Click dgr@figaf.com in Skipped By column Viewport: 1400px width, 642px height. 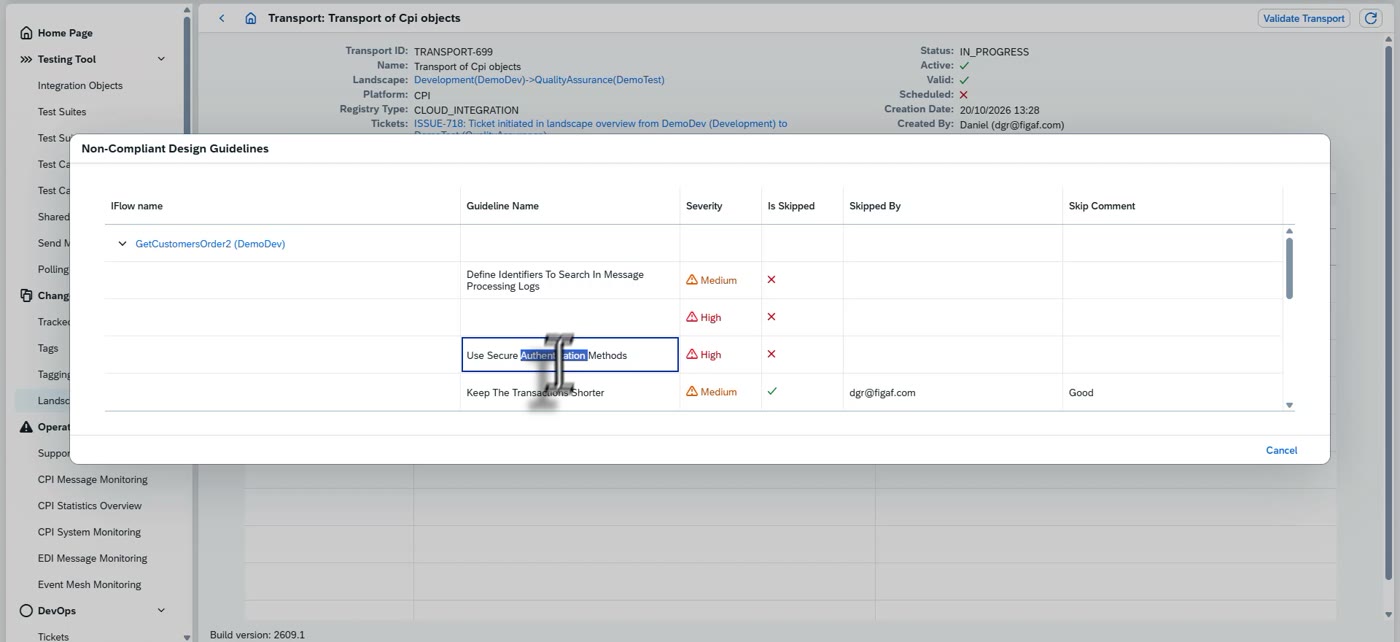point(882,393)
